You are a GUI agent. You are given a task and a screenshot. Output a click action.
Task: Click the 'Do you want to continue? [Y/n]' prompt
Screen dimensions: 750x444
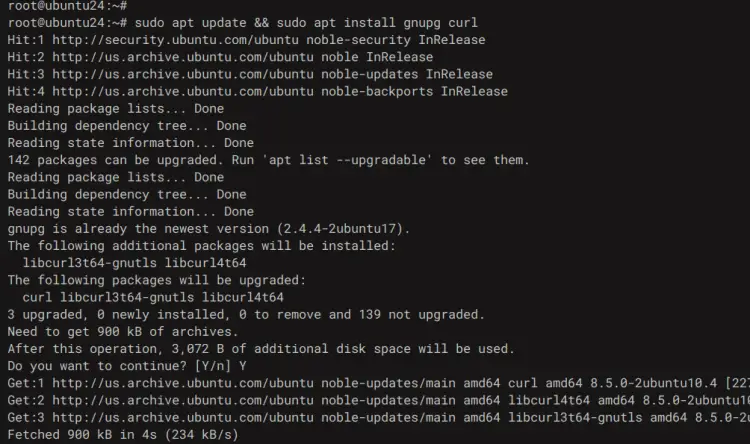coord(120,366)
